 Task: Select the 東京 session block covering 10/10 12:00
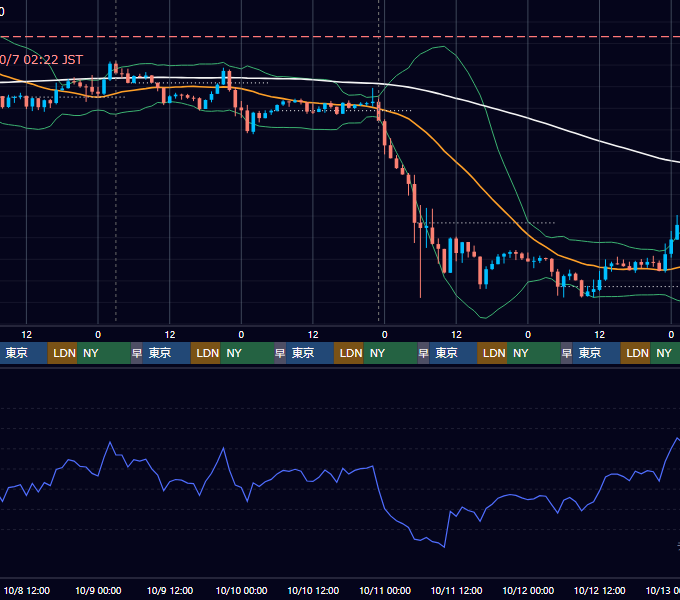point(310,353)
